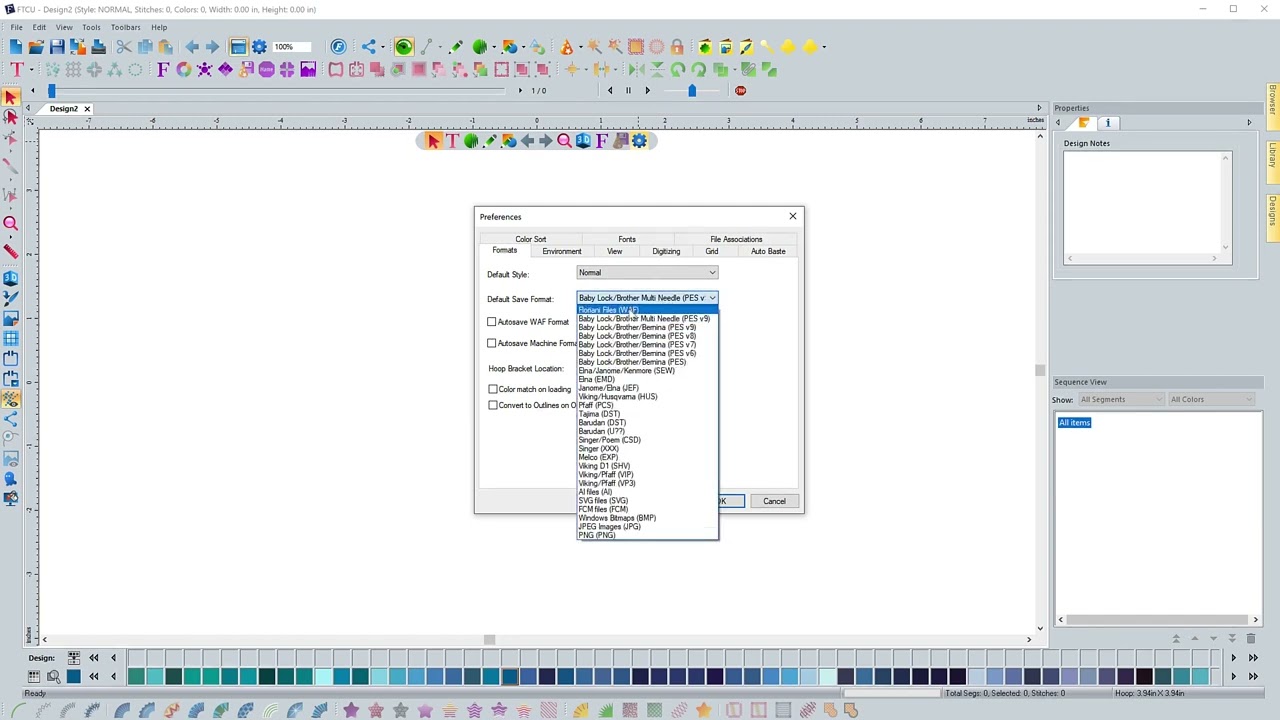Click the Share icon in toolbar
The image size is (1280, 720).
(x=369, y=47)
